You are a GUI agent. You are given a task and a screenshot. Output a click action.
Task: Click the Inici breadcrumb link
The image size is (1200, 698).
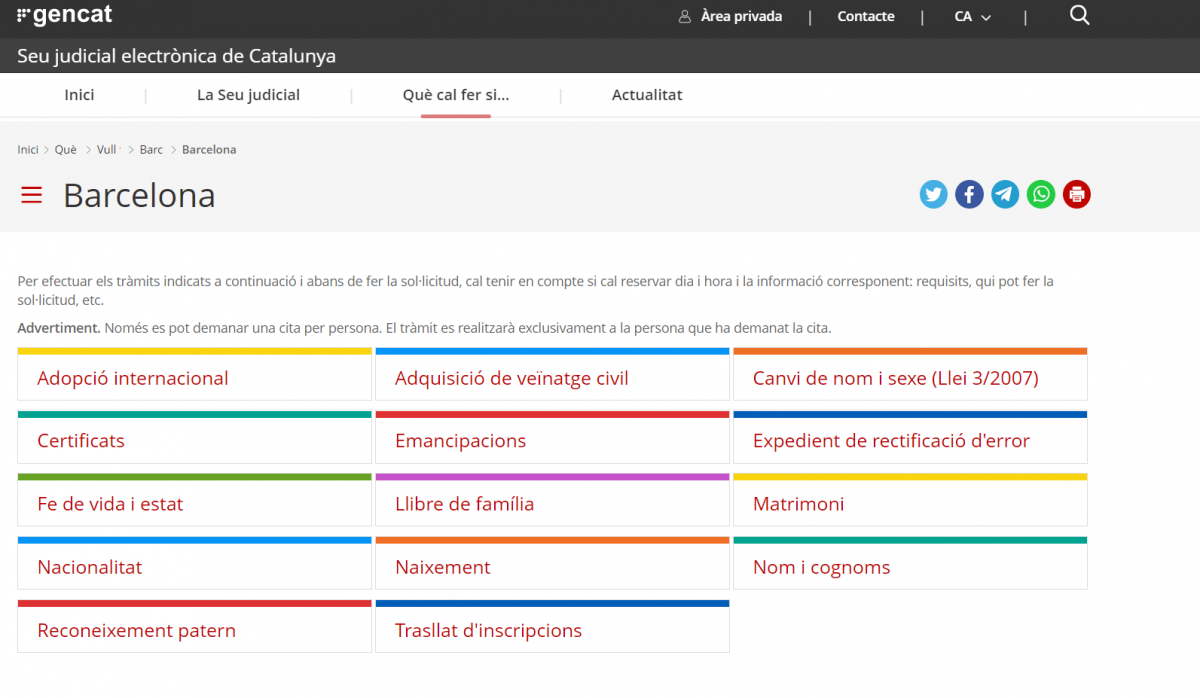(28, 150)
